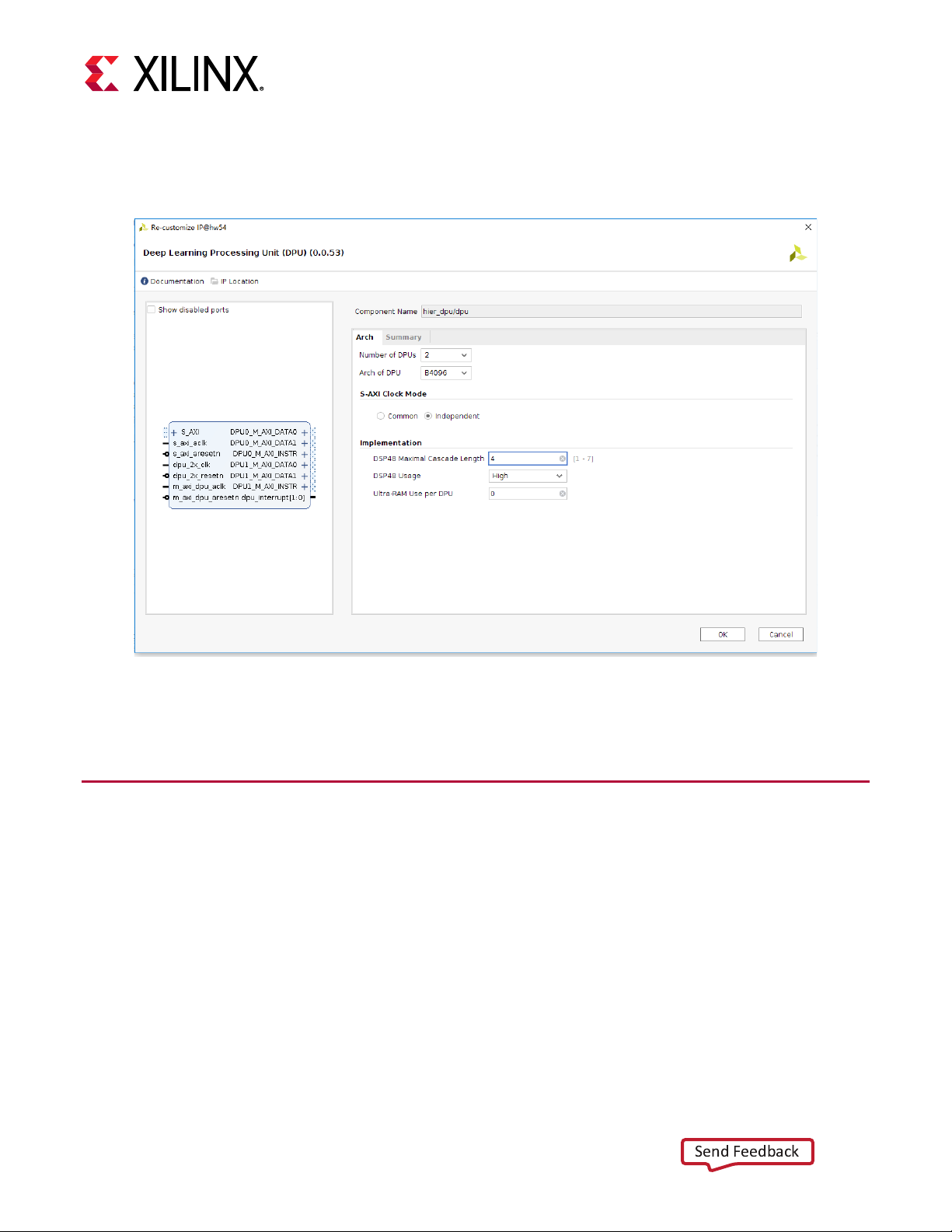Screen dimensions: 952x1232
Task: Expand the DPU0_M_AXI_DATA0 port plus icon
Action: click(x=305, y=432)
